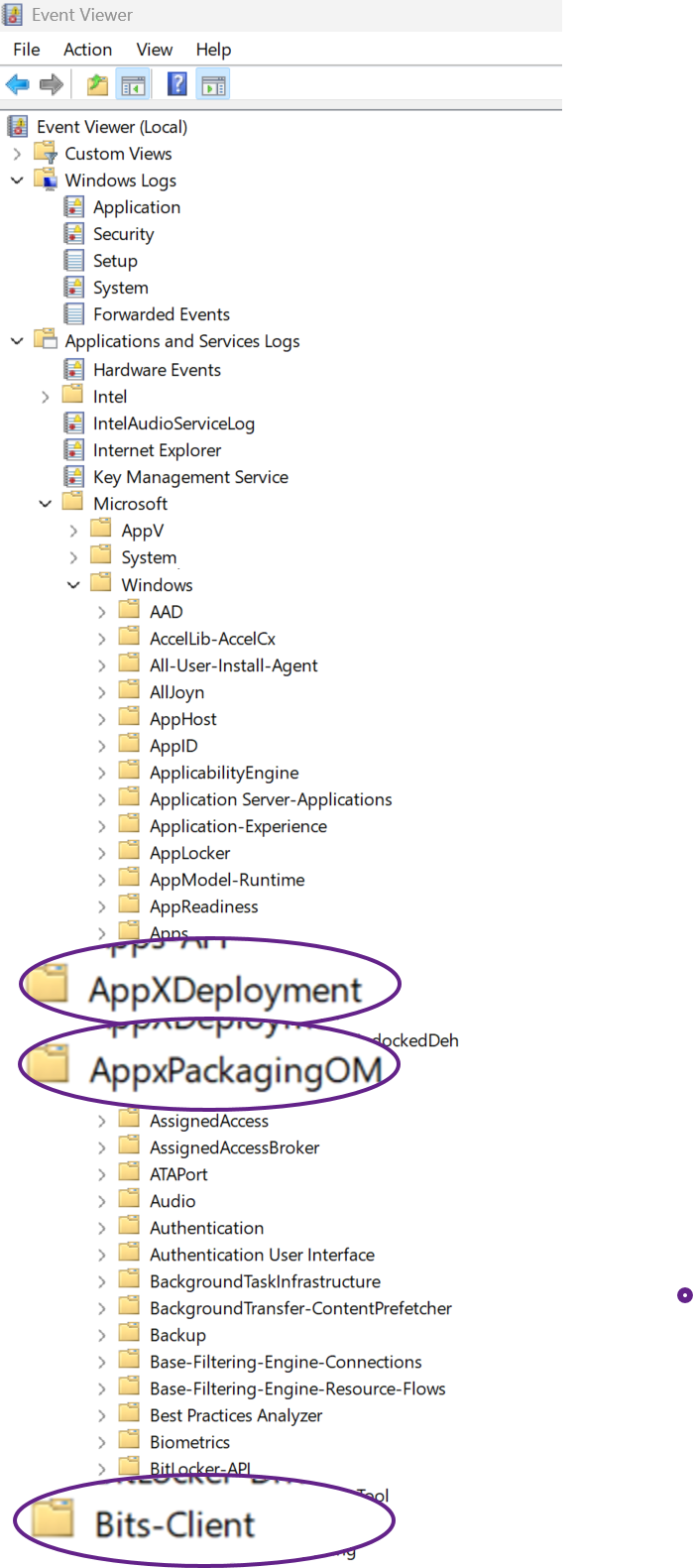
Task: Click the Back arrow toolbar button
Action: coord(18,85)
